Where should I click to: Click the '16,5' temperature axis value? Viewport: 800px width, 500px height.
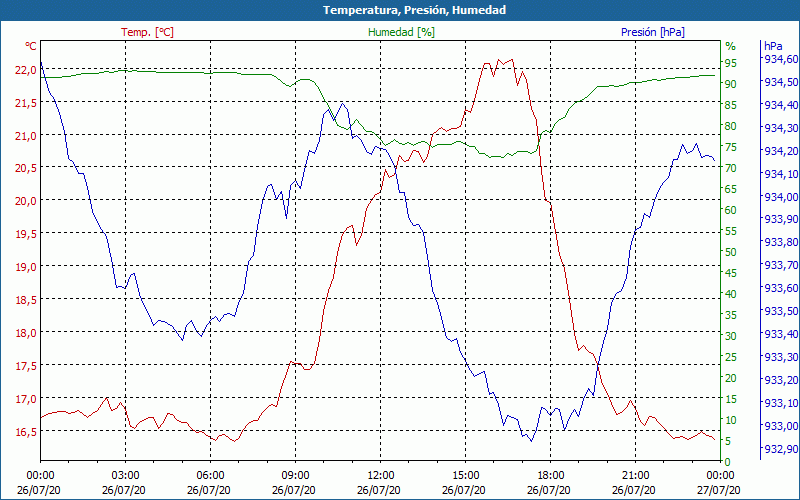(x=26, y=432)
